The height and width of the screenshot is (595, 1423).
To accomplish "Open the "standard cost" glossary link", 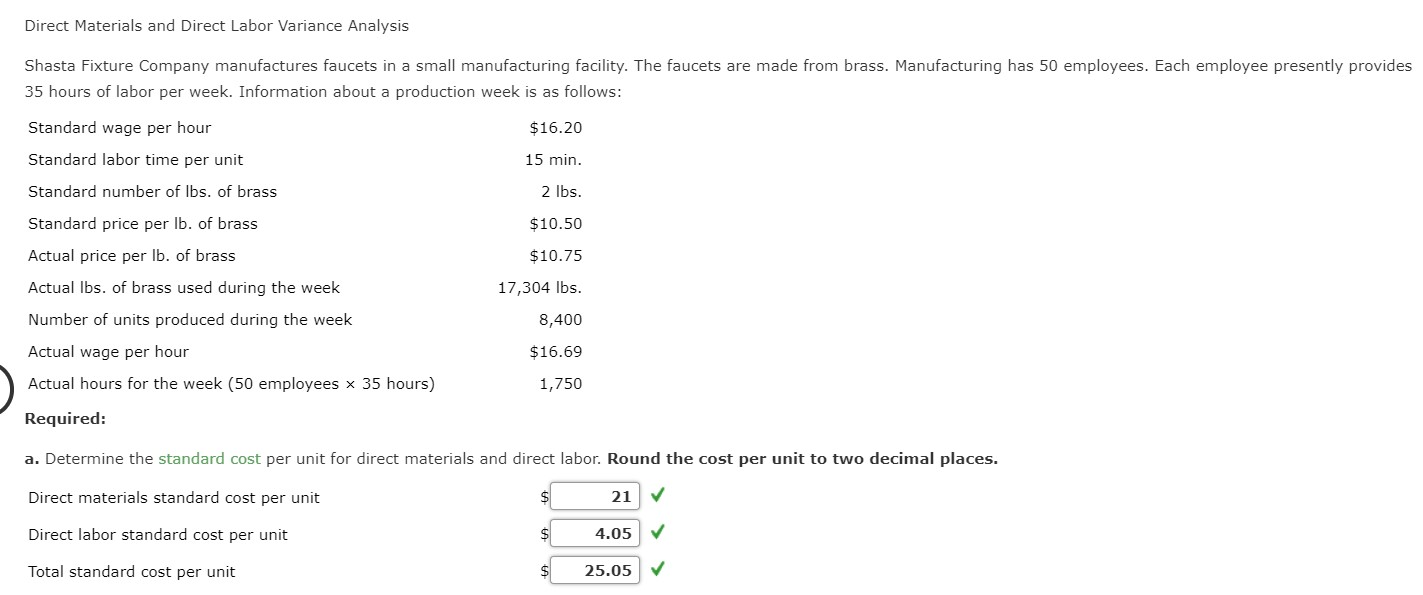I will click(209, 458).
